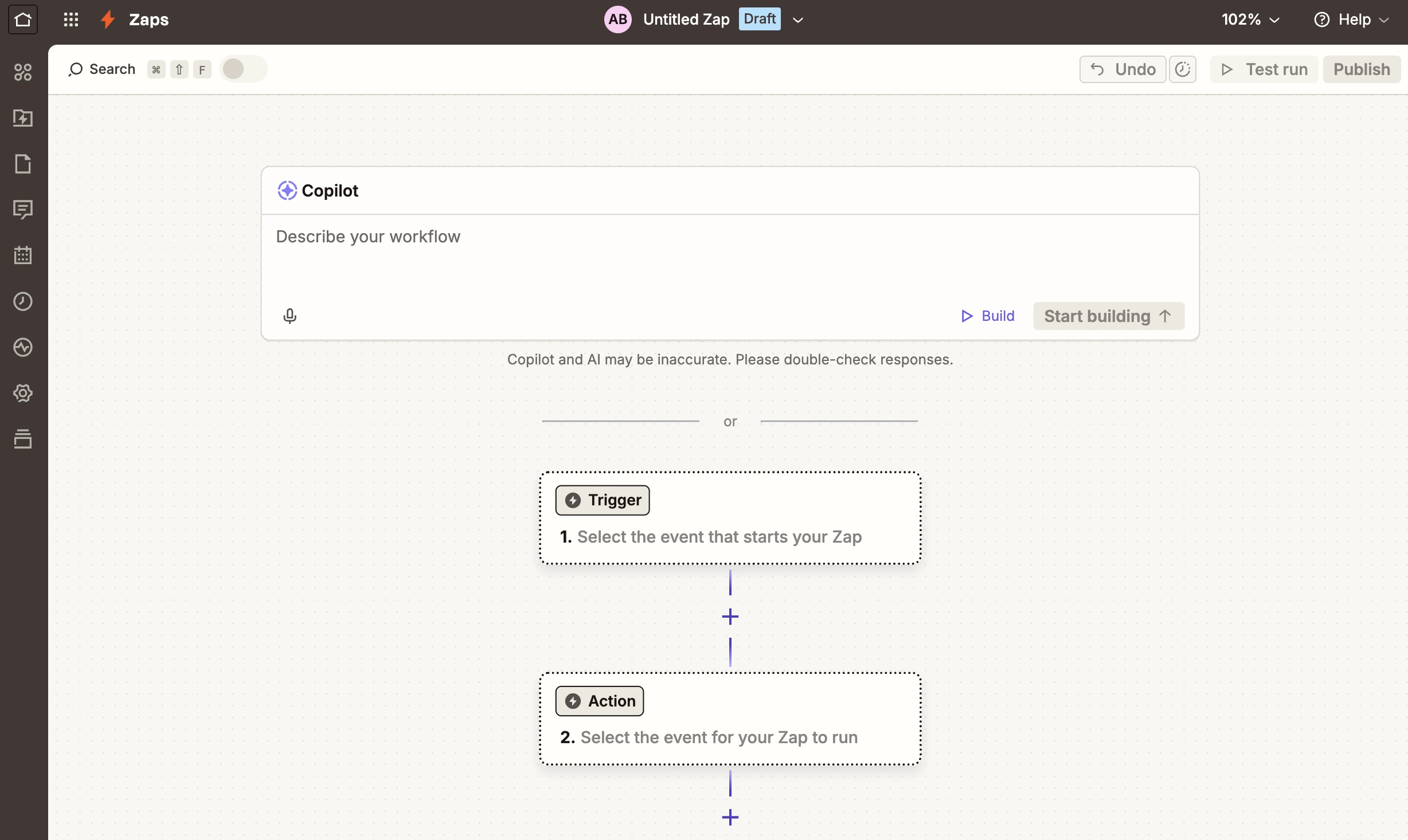1408x840 pixels.
Task: Click the Trigger badge
Action: pos(602,500)
